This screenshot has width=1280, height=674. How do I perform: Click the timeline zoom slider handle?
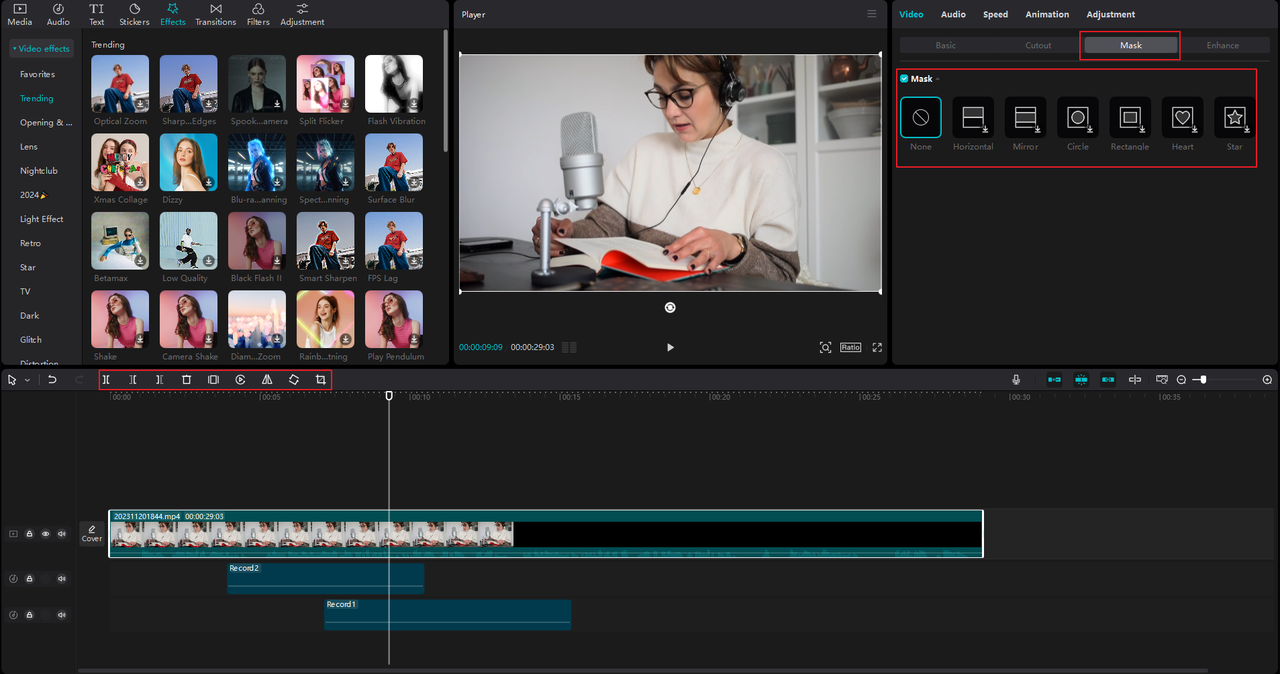pyautogui.click(x=1203, y=380)
